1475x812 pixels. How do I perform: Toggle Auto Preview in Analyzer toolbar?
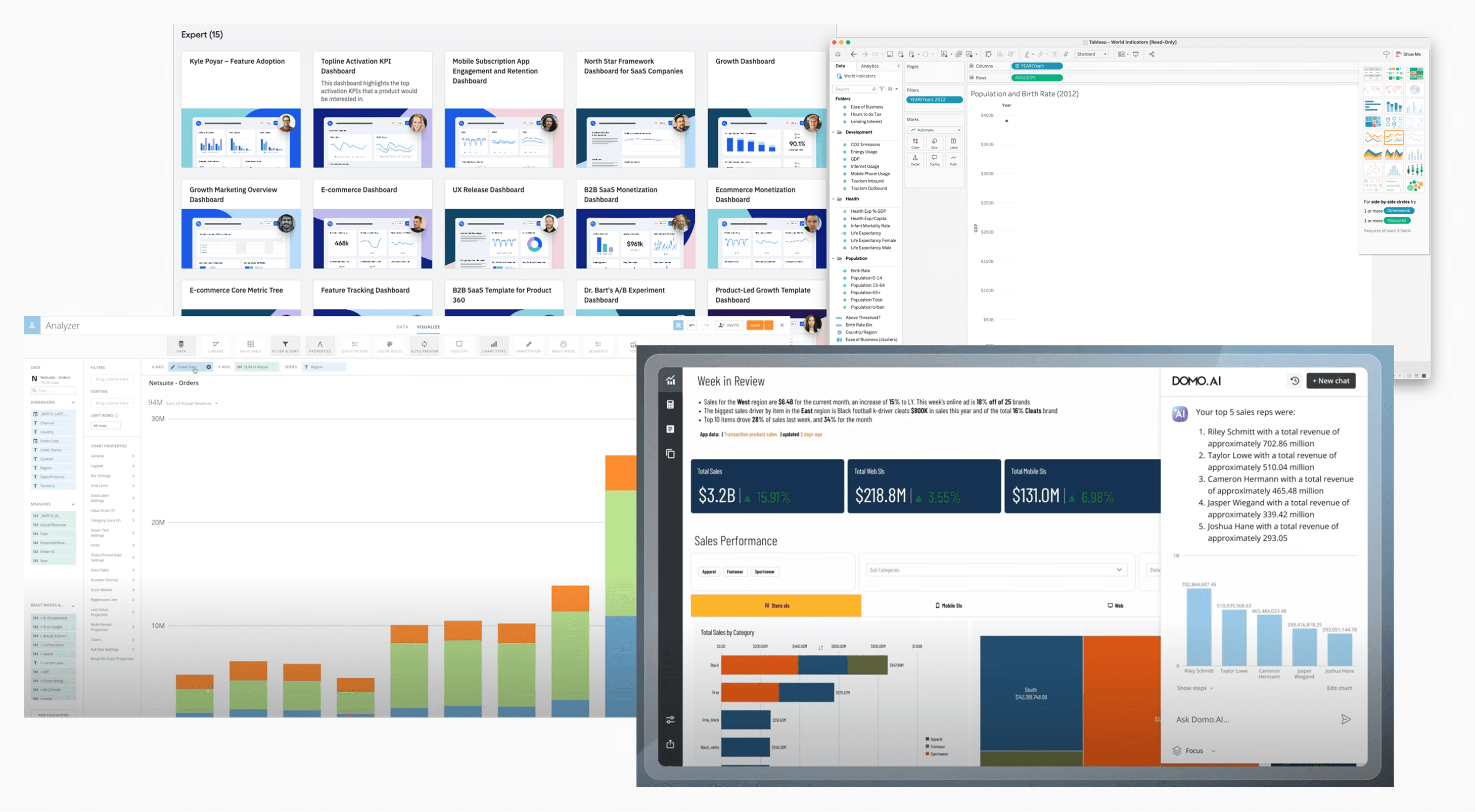point(424,346)
